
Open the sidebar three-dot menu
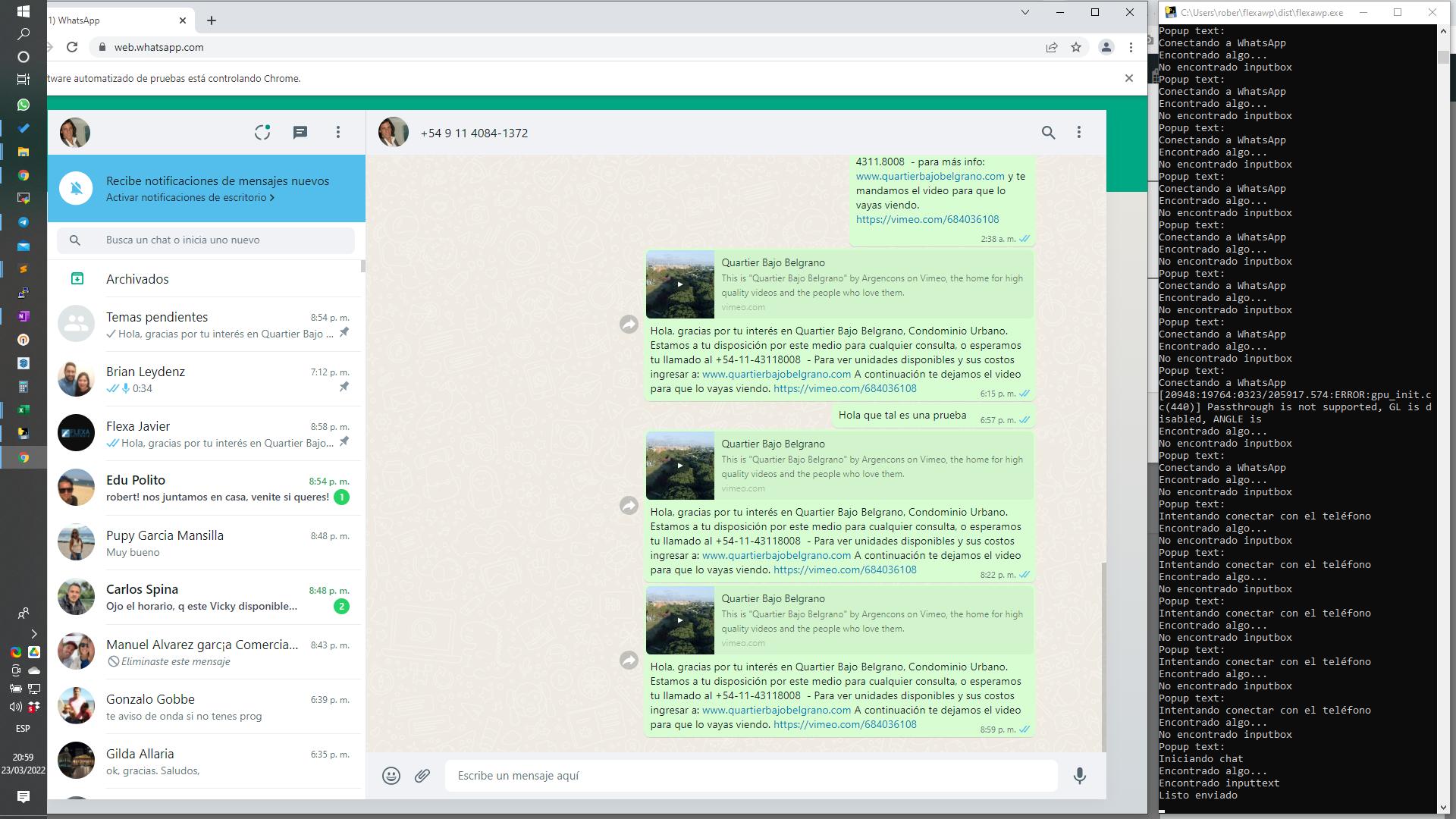click(x=338, y=133)
